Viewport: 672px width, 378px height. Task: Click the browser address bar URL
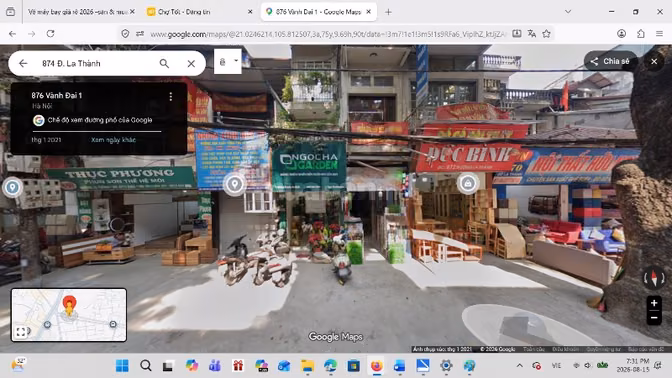[328, 34]
